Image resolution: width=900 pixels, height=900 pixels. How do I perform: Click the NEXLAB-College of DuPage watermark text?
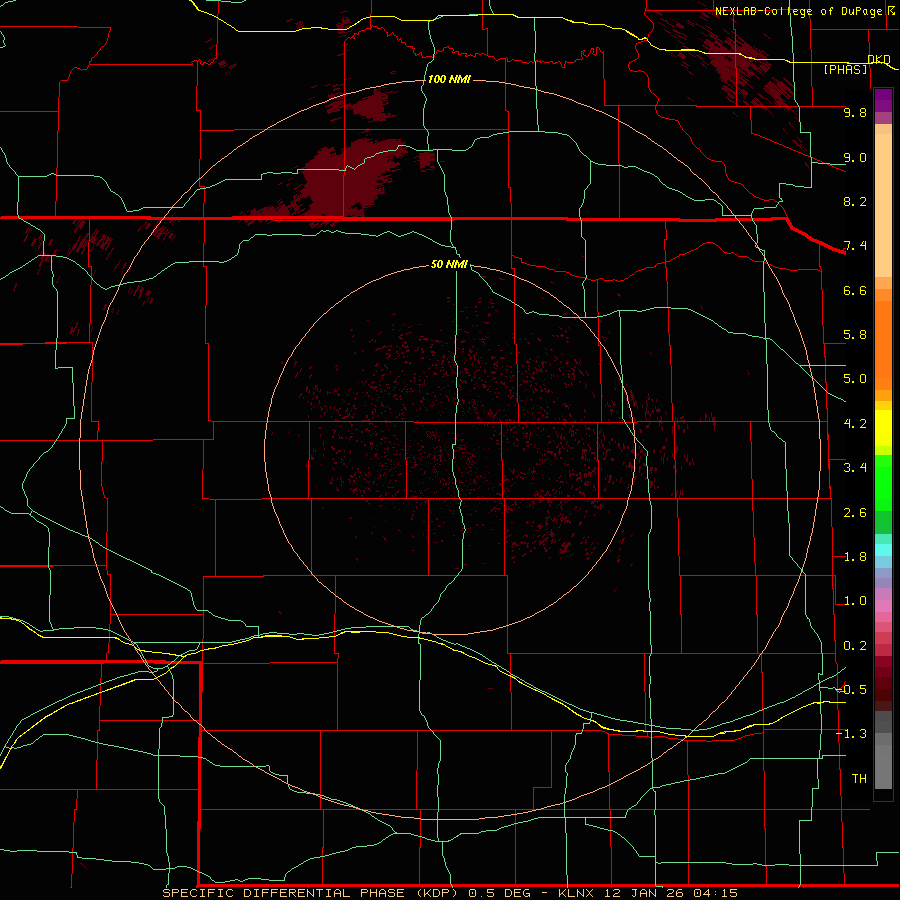tap(798, 11)
